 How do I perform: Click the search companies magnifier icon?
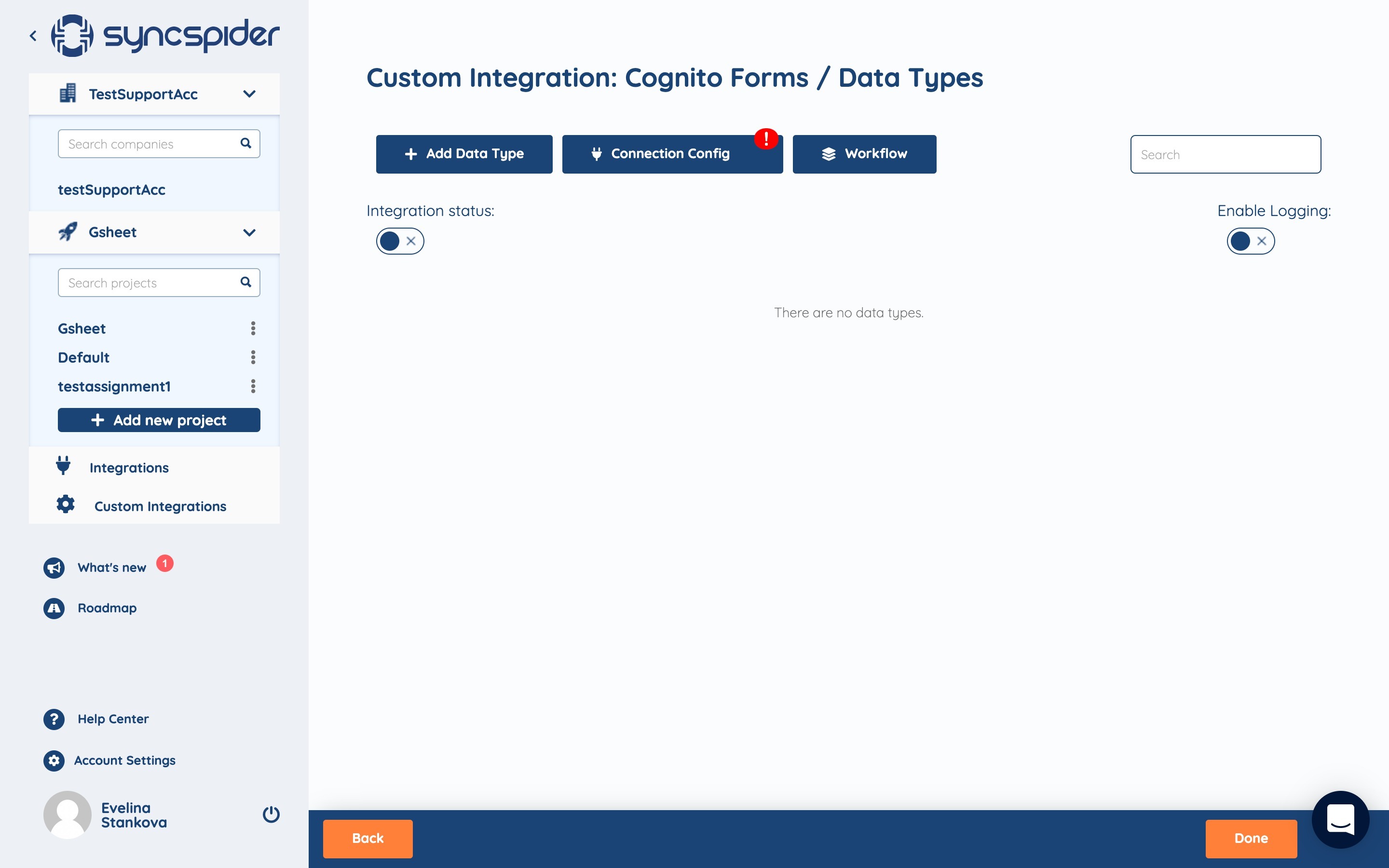click(245, 143)
